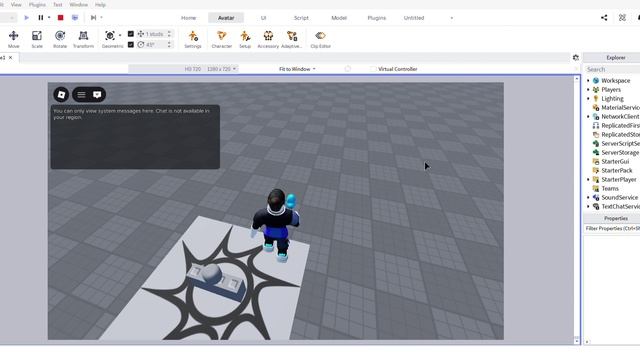
Task: Click the Geometric collision mode icon
Action: click(110, 36)
